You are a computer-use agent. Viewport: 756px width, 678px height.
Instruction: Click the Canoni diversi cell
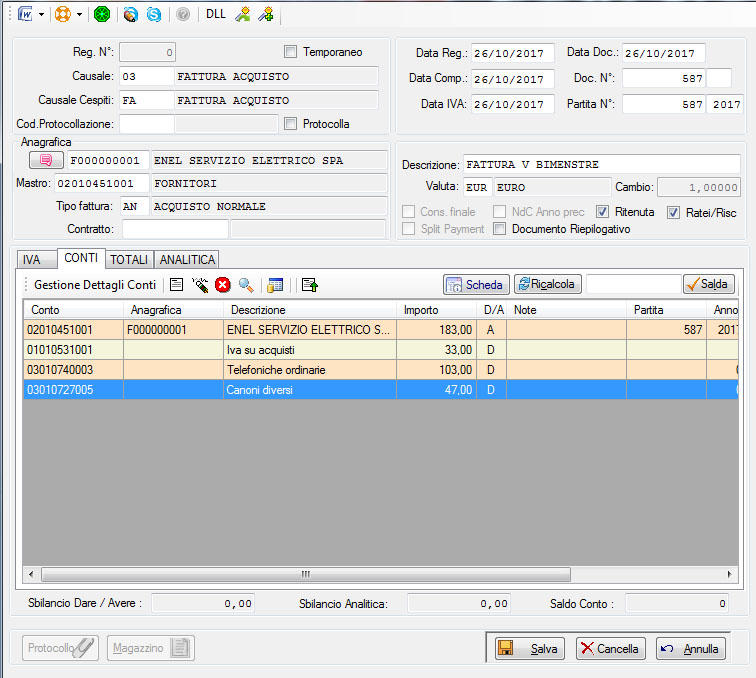click(x=310, y=390)
